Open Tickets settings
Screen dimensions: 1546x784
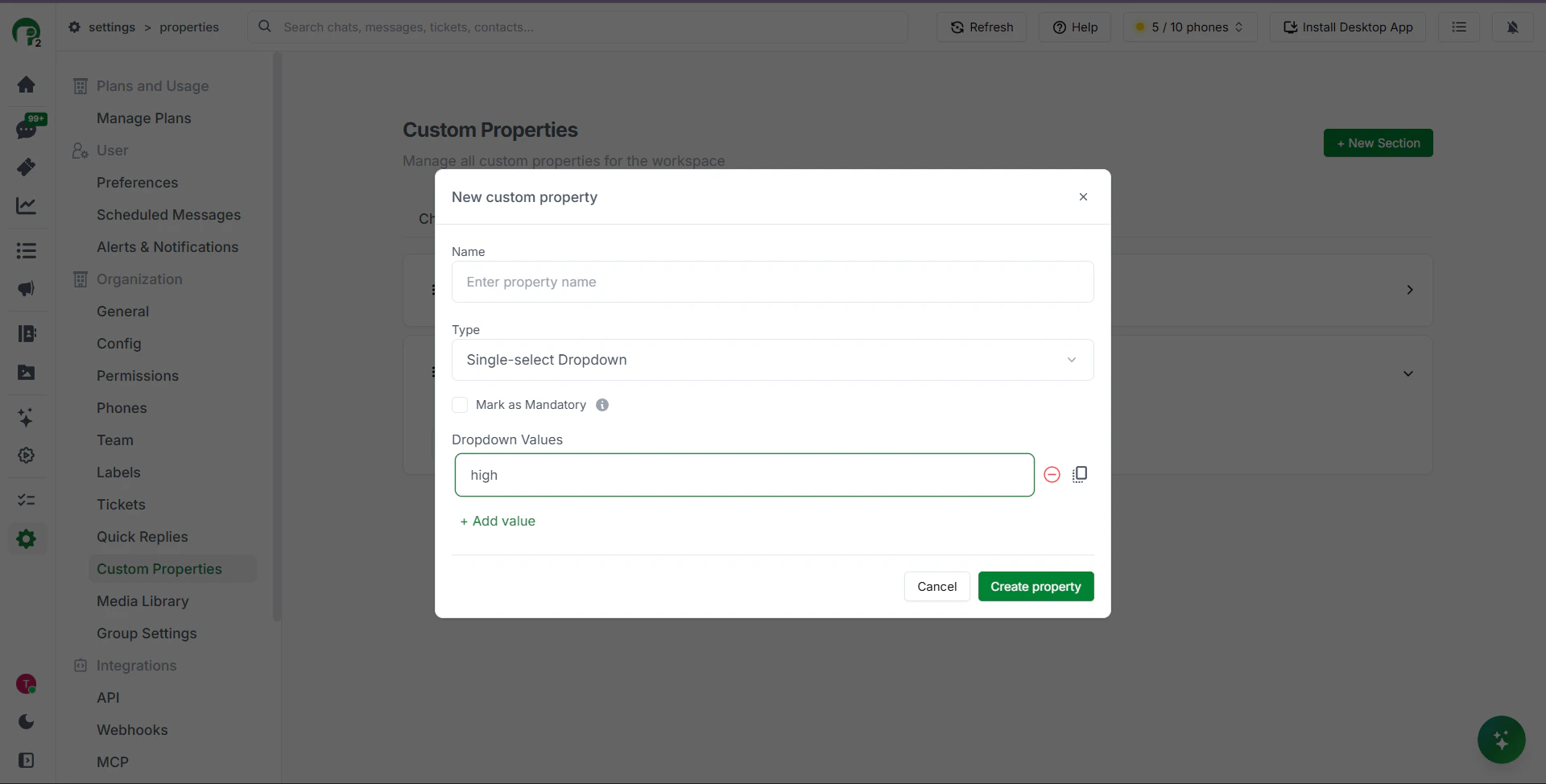pyautogui.click(x=122, y=505)
